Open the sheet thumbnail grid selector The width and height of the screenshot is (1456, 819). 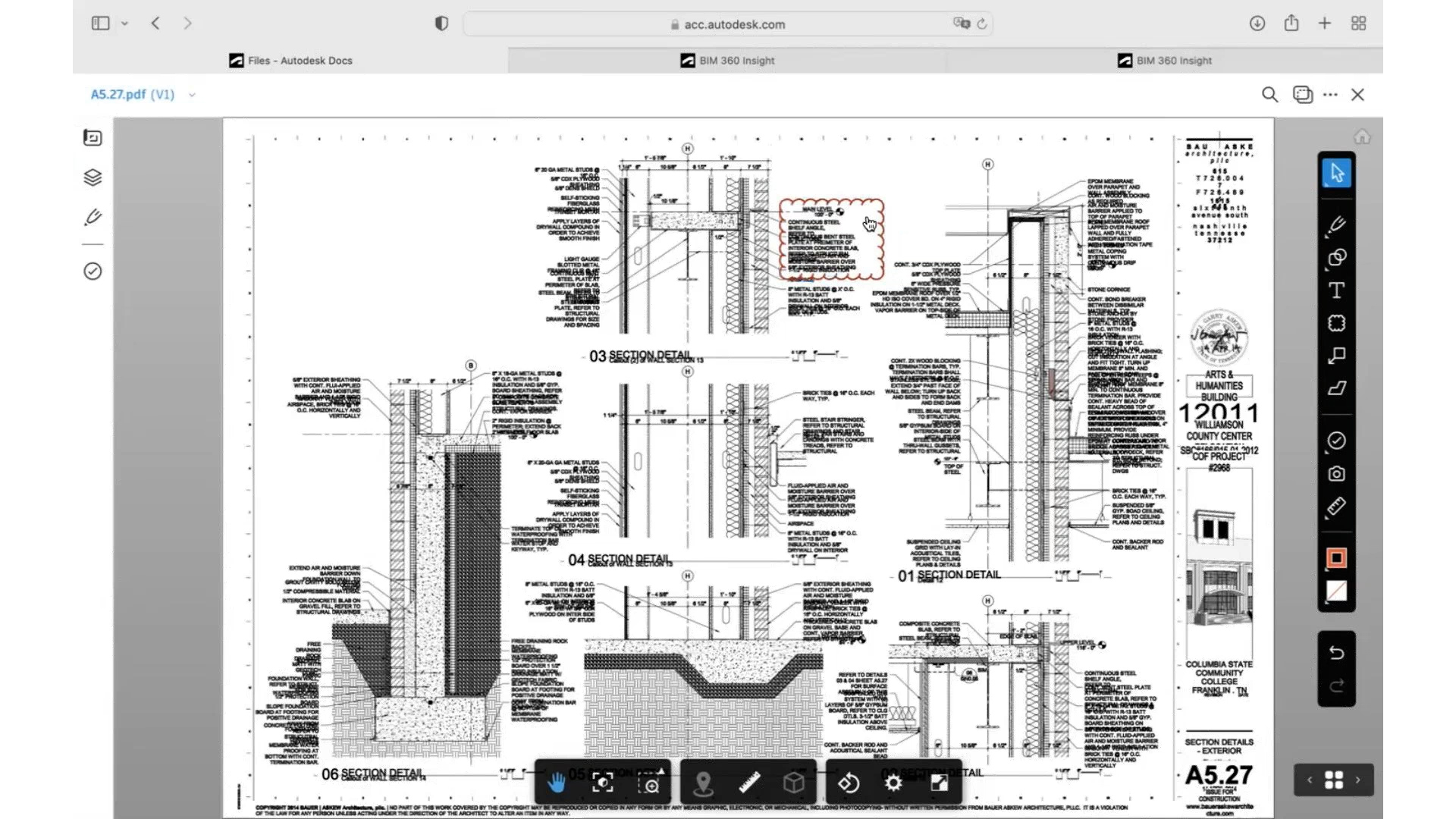1333,780
